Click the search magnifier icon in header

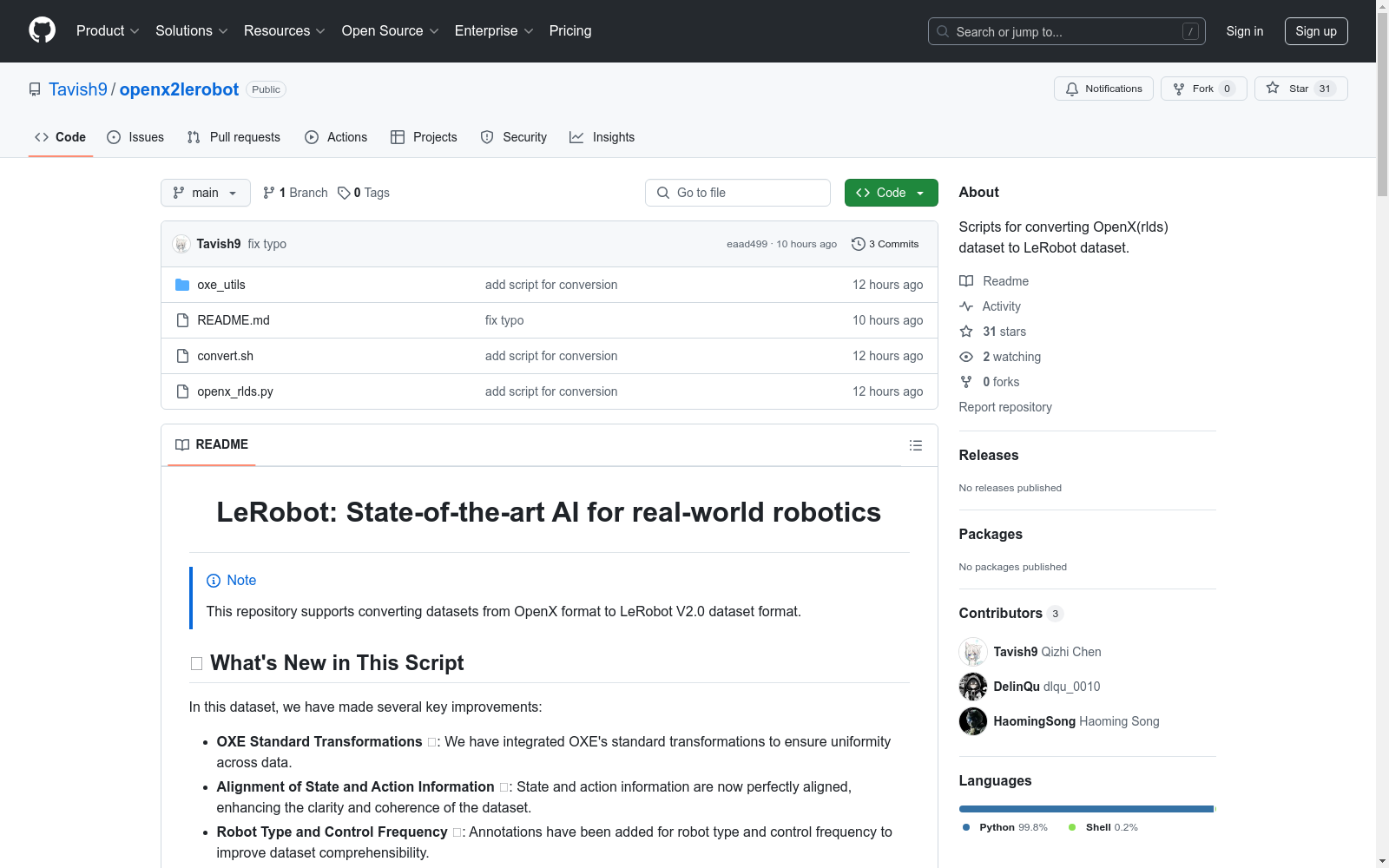943,31
